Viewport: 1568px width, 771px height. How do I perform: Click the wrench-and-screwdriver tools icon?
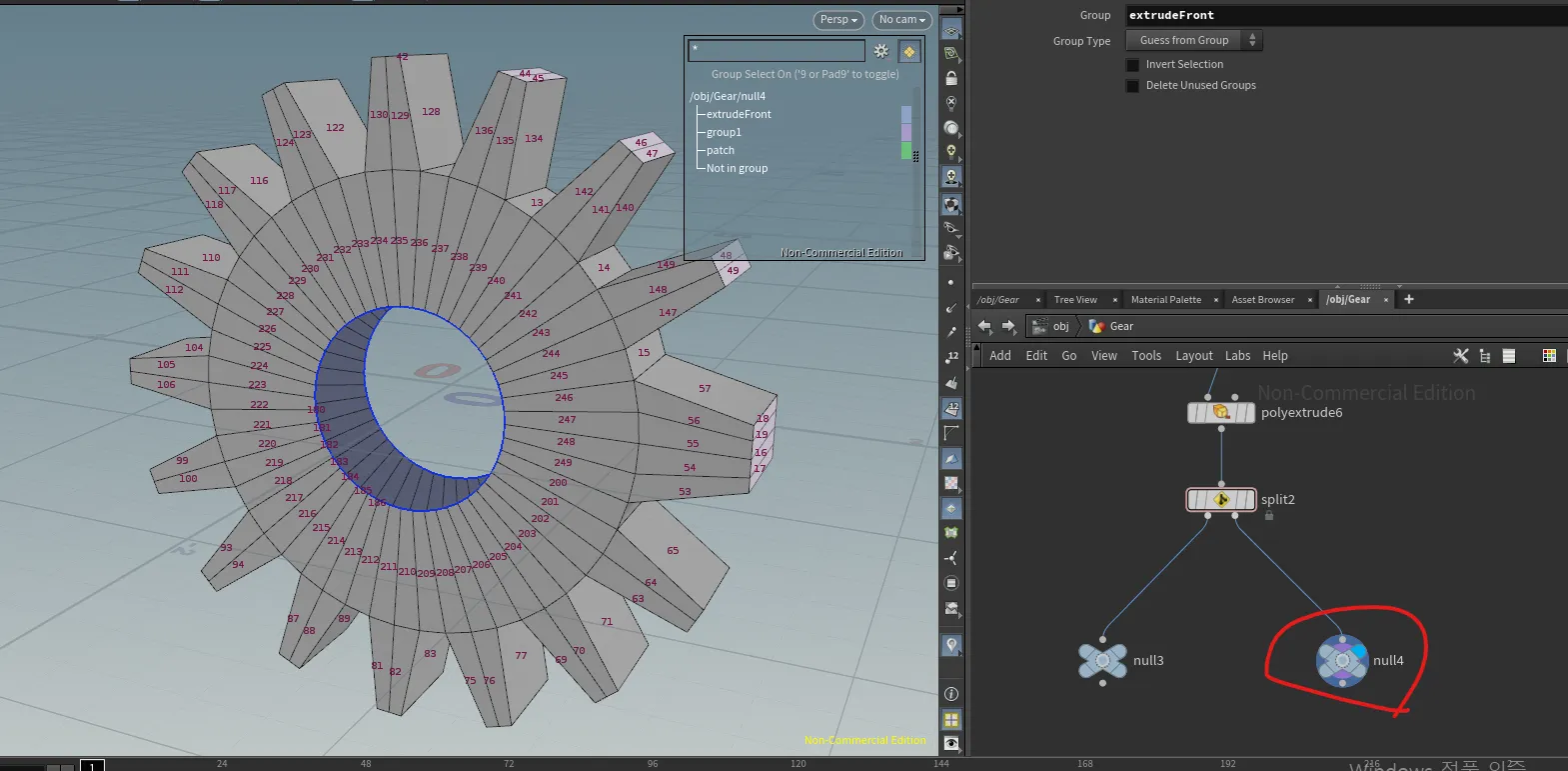click(x=1461, y=356)
